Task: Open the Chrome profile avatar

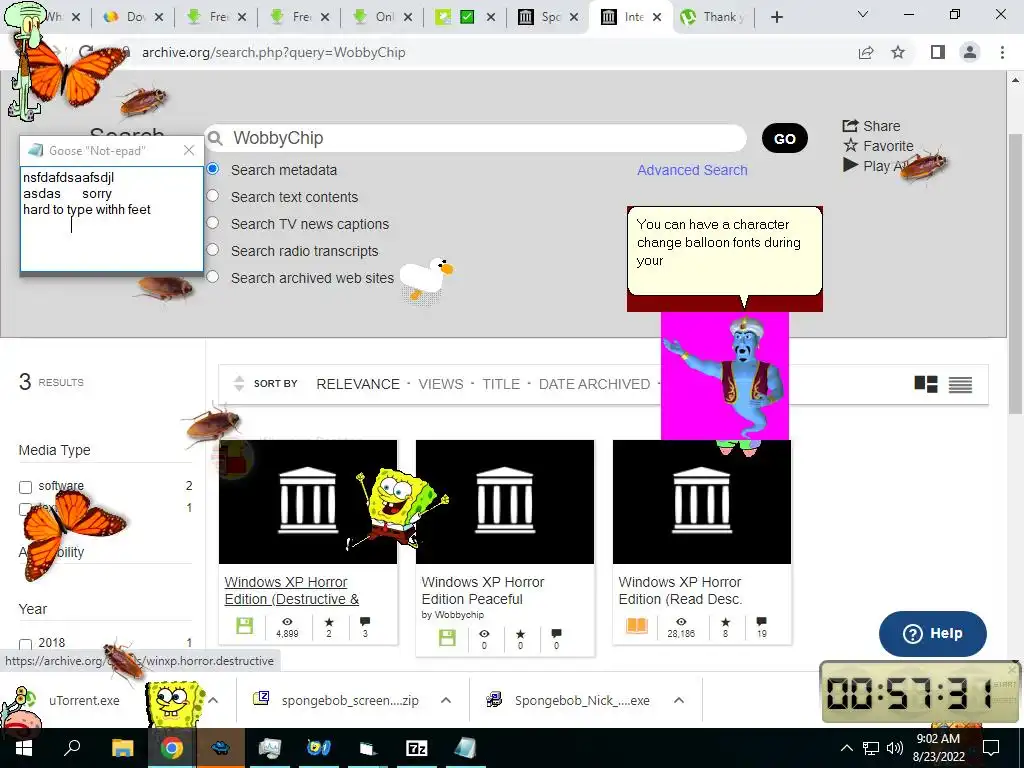Action: (x=970, y=52)
